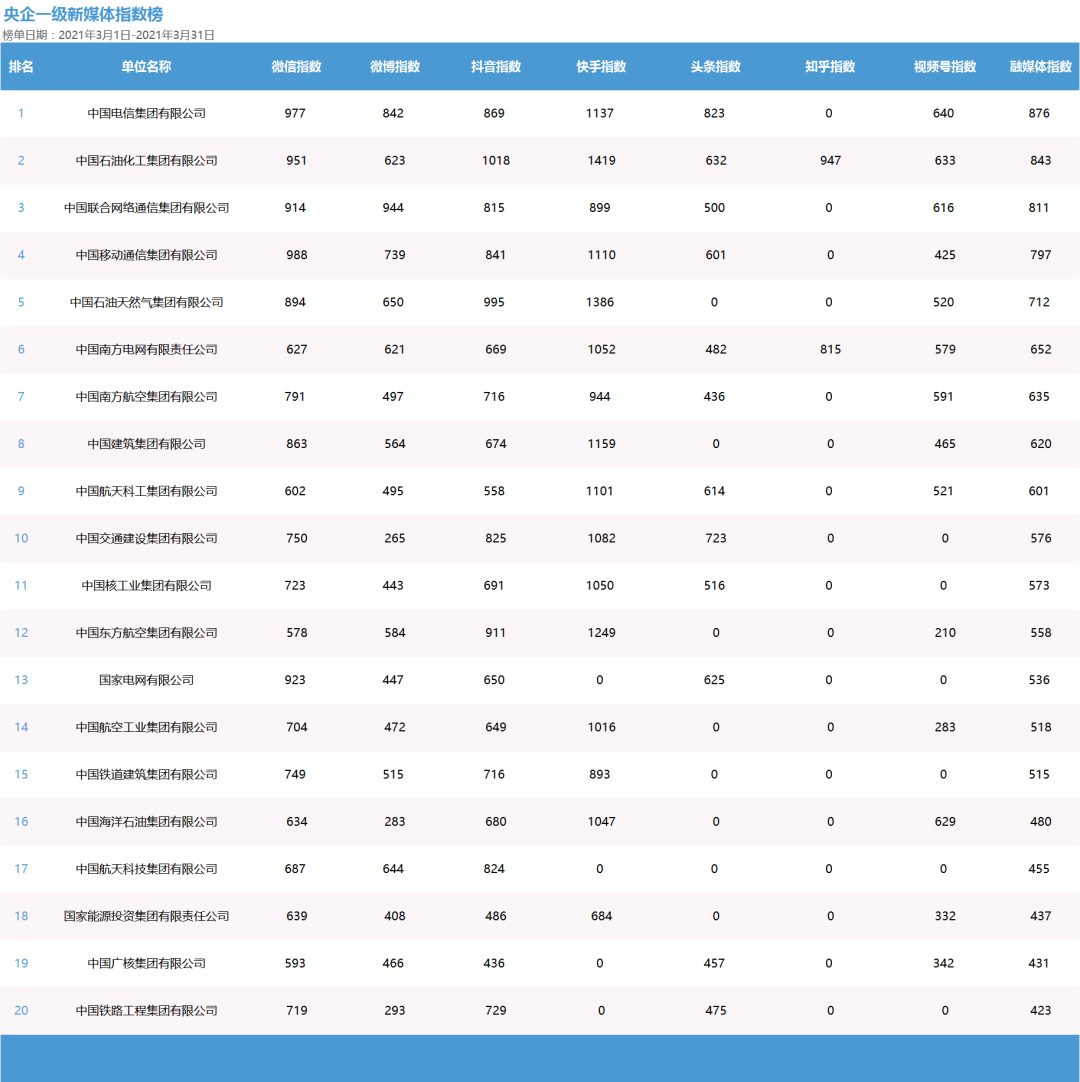The width and height of the screenshot is (1080, 1082).
Task: Click the 快手指数 column header
Action: pyautogui.click(x=601, y=67)
